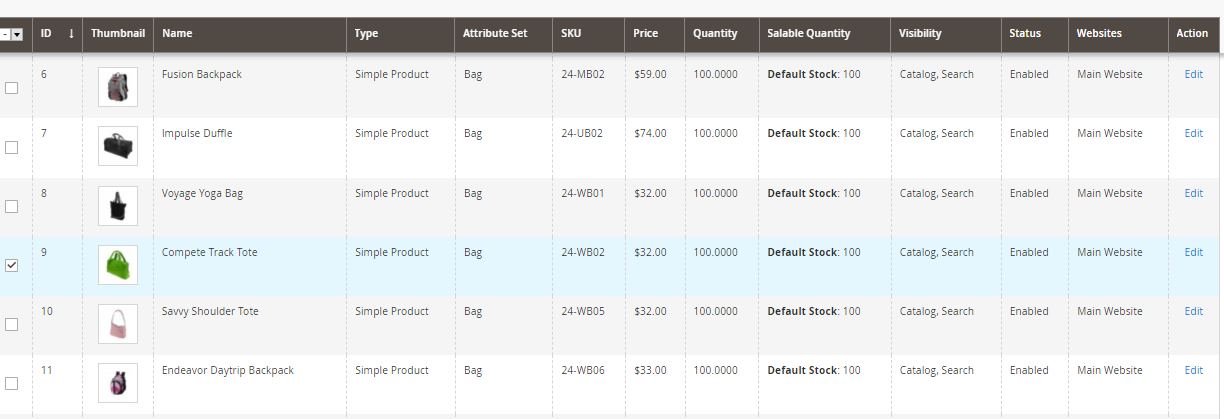Select the Savvy Shoulder Tote checkbox
This screenshot has height=419, width=1224.
coord(12,324)
